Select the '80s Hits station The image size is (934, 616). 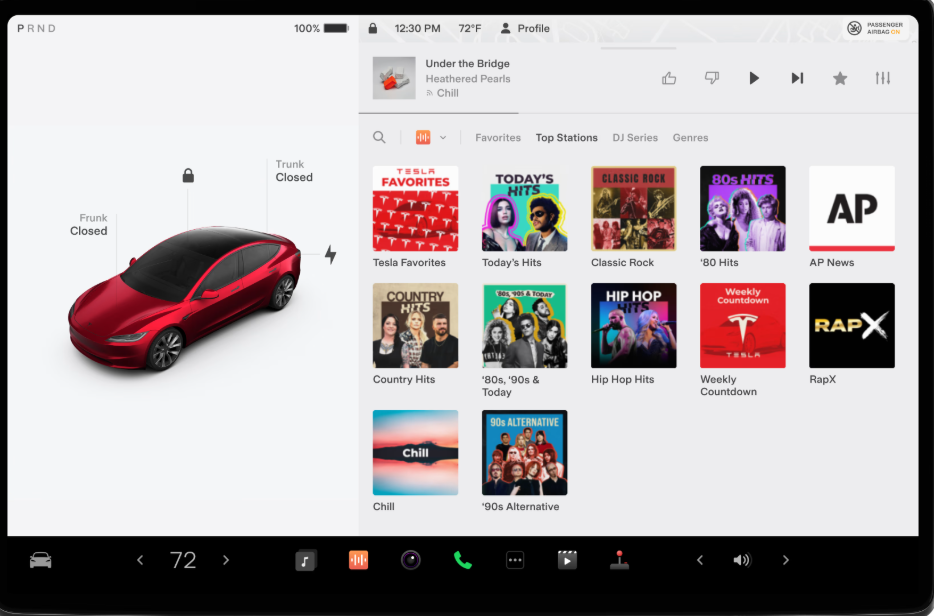[742, 208]
